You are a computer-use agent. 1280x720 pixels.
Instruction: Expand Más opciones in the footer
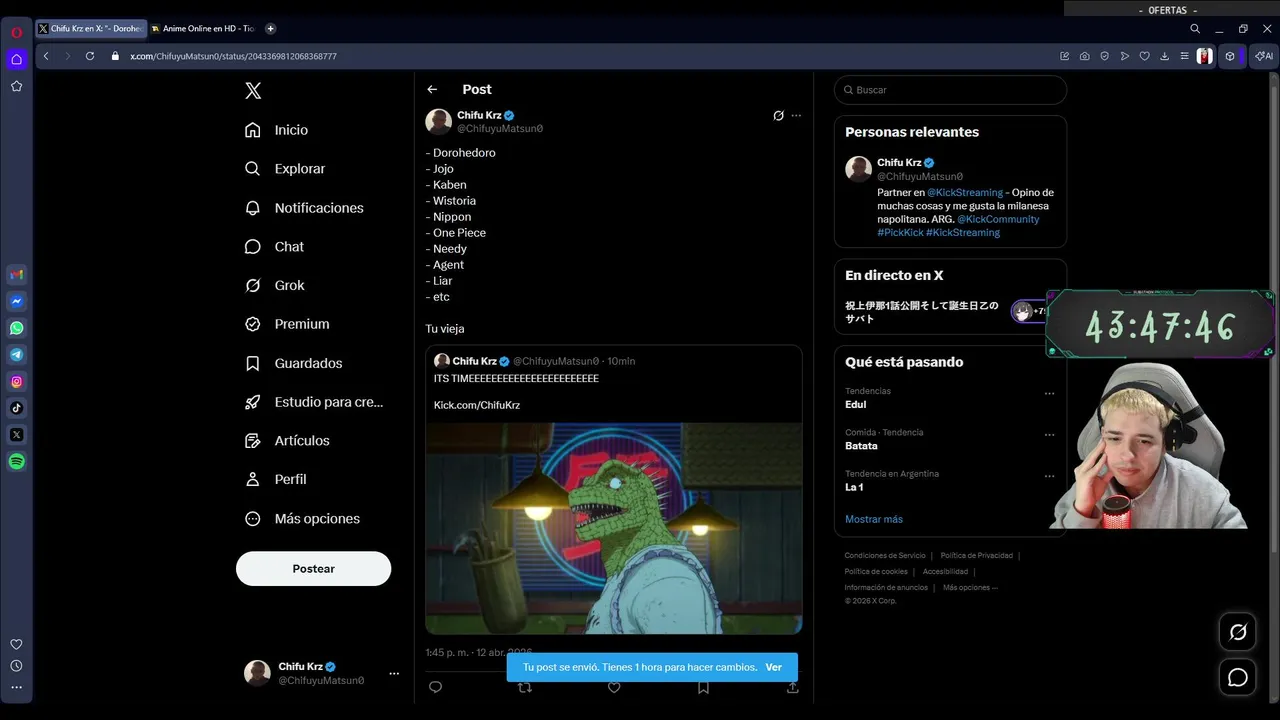[970, 588]
